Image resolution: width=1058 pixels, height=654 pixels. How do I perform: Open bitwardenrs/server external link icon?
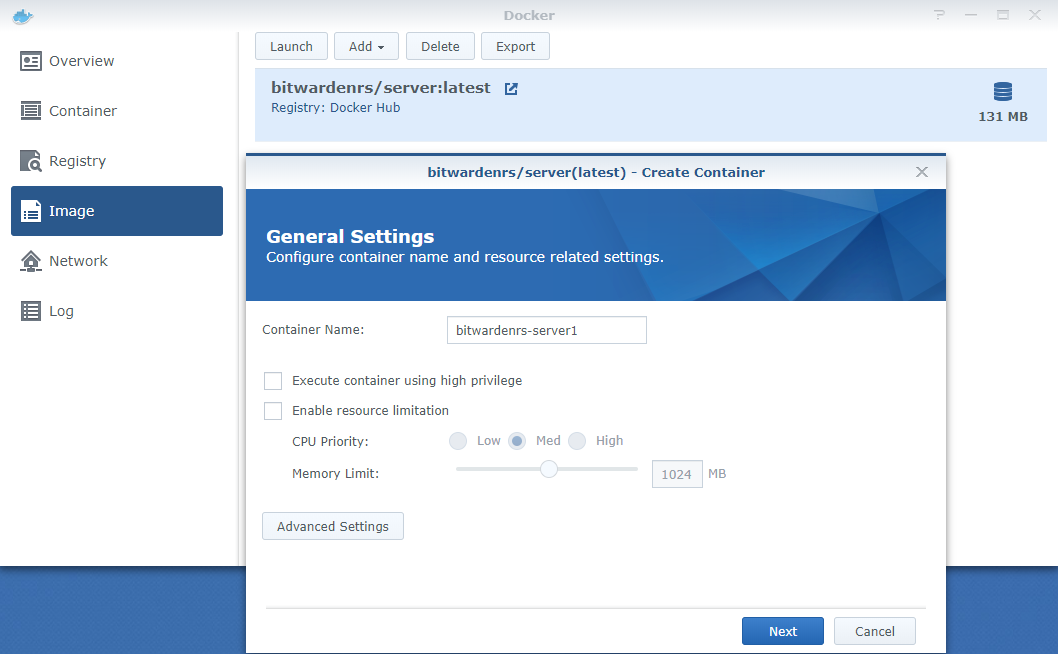[511, 89]
